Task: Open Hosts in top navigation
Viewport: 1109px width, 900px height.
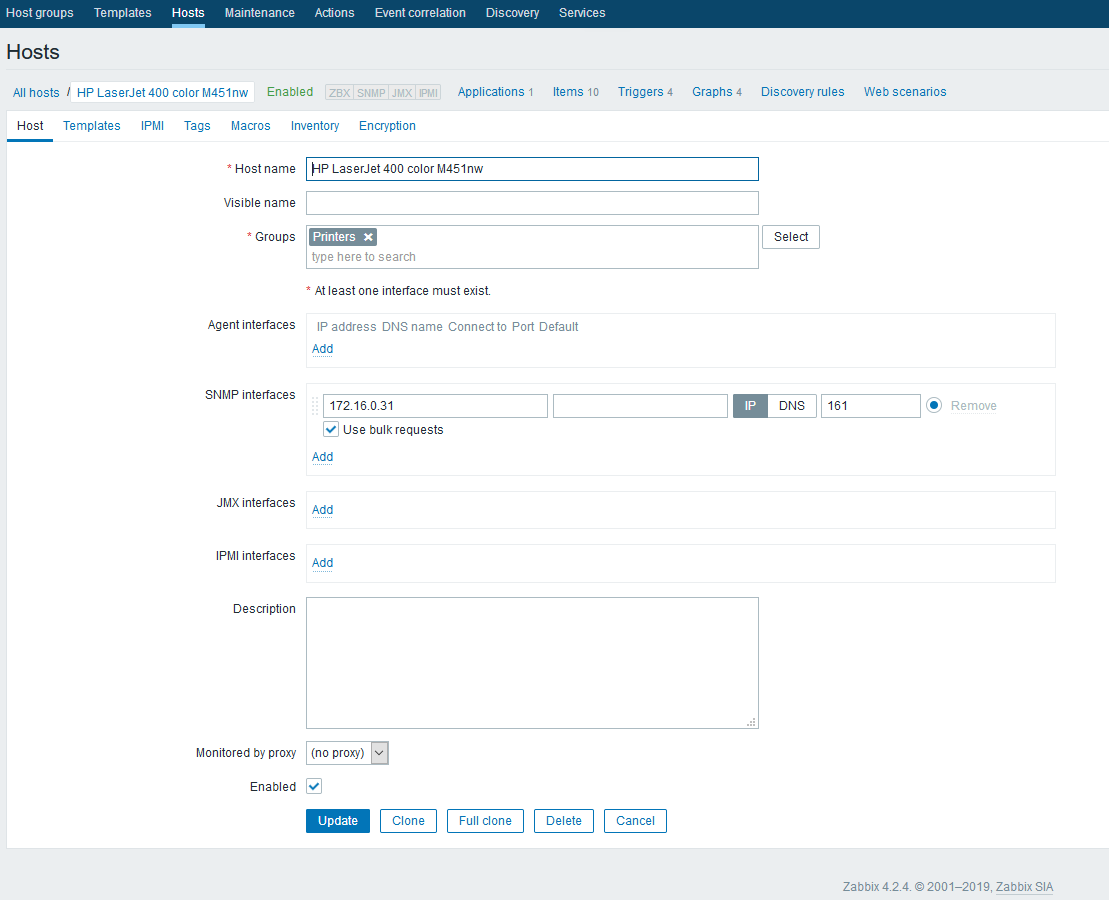Action: point(188,13)
